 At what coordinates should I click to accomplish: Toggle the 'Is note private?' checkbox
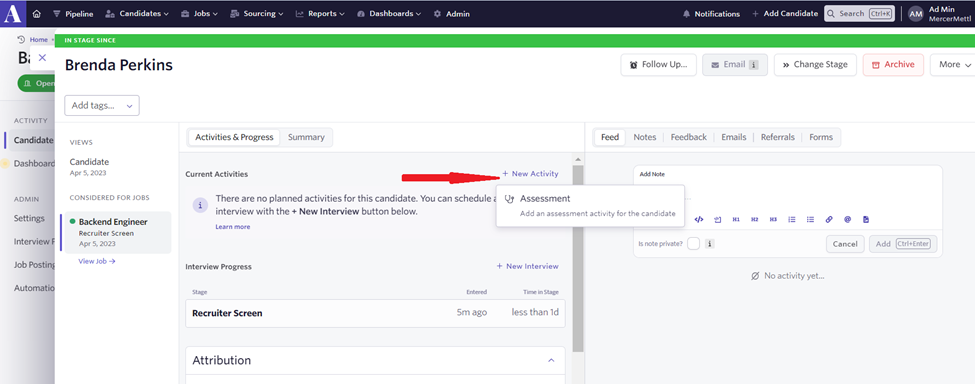click(x=693, y=244)
